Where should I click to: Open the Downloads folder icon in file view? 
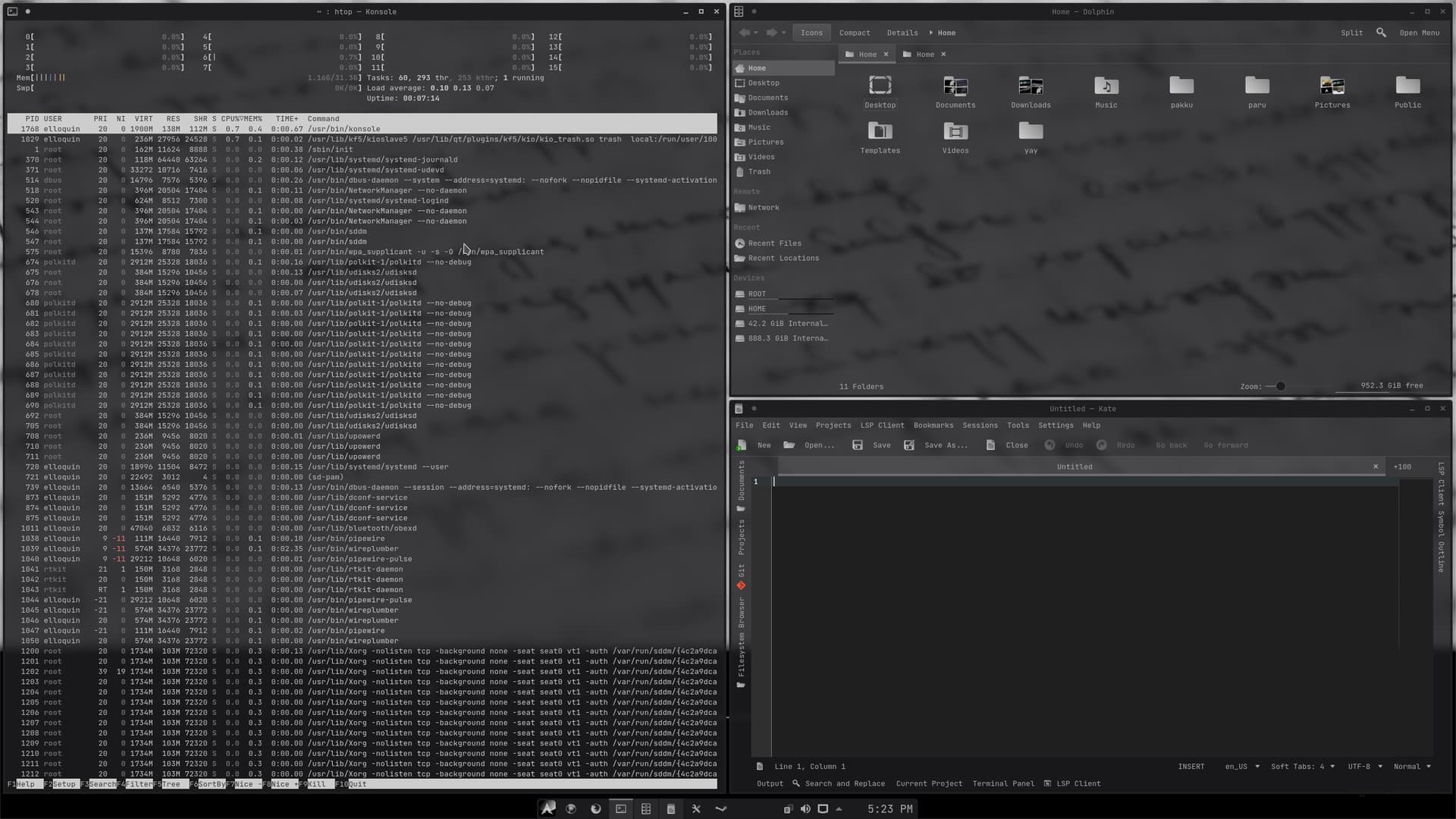(1031, 86)
